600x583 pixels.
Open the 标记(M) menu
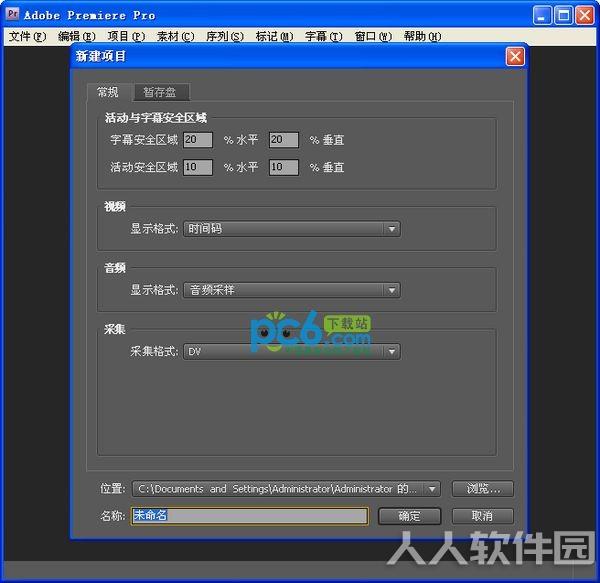pyautogui.click(x=274, y=36)
